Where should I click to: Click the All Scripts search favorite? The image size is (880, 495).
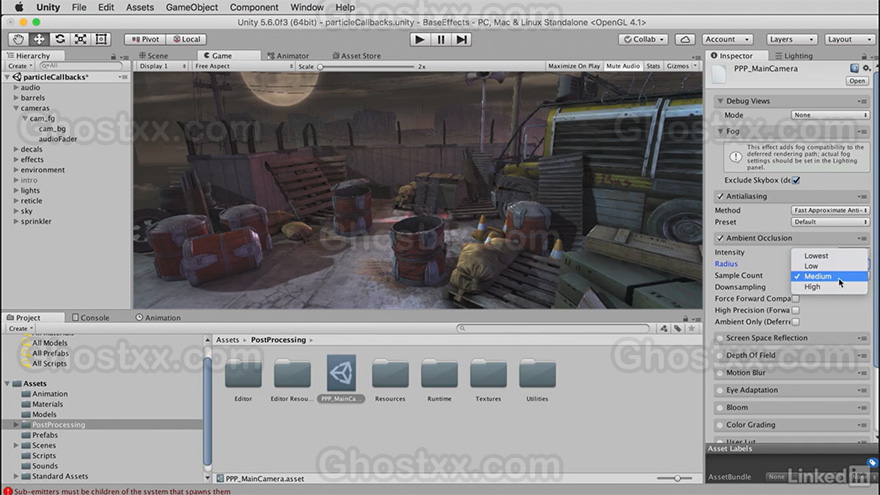pos(49,363)
